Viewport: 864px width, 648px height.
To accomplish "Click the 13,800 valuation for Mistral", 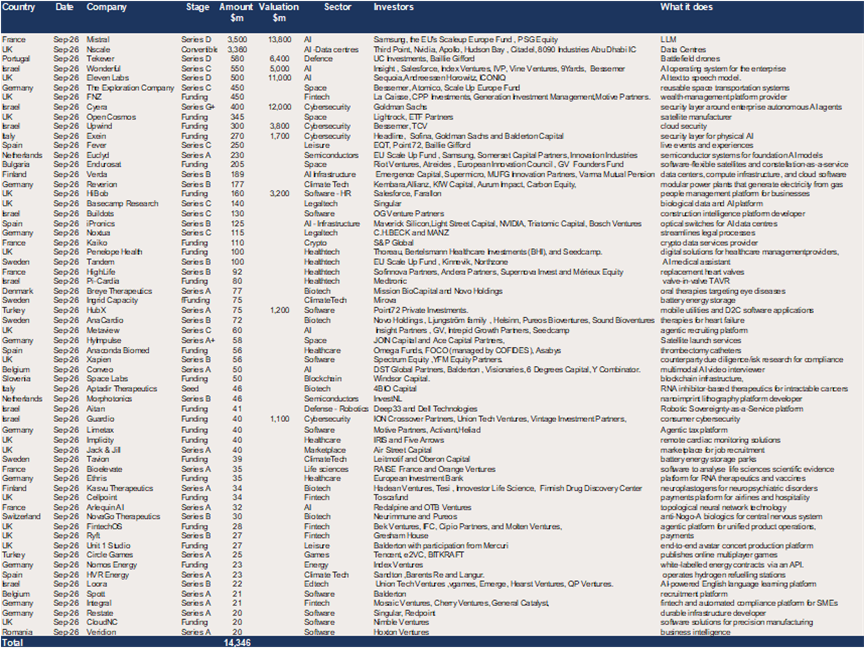I will click(279, 40).
